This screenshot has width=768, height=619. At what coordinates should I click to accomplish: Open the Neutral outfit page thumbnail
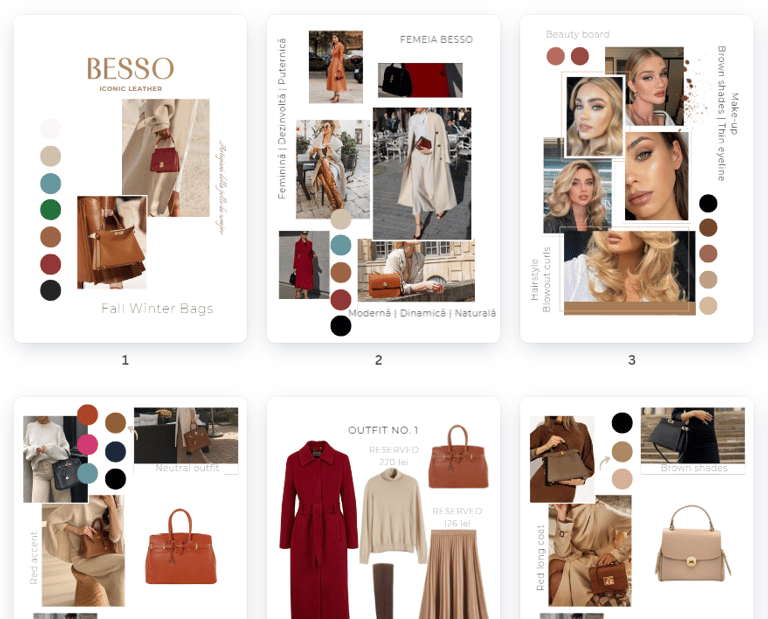tap(130, 508)
